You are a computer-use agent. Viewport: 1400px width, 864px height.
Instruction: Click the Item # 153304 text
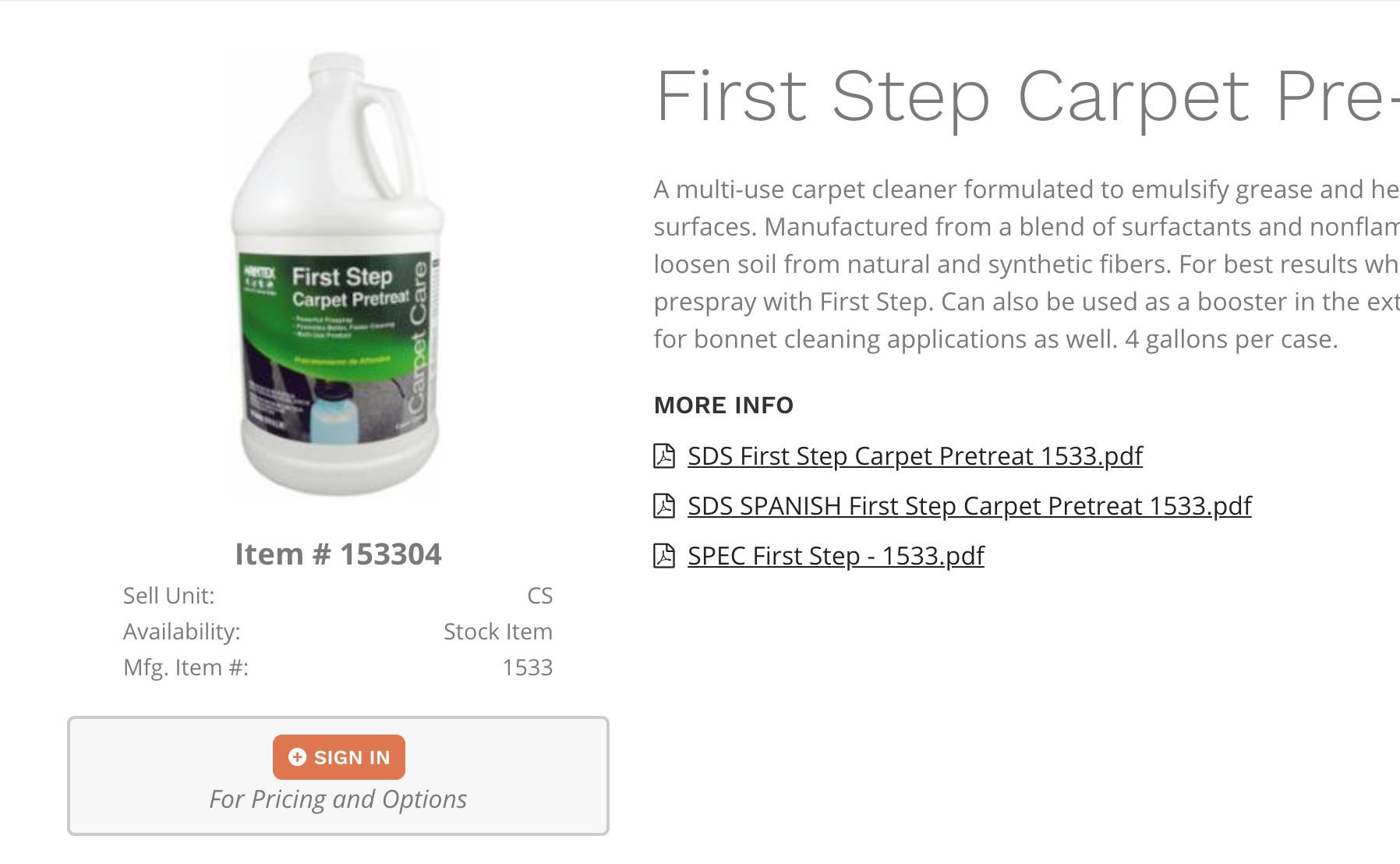[x=338, y=554]
